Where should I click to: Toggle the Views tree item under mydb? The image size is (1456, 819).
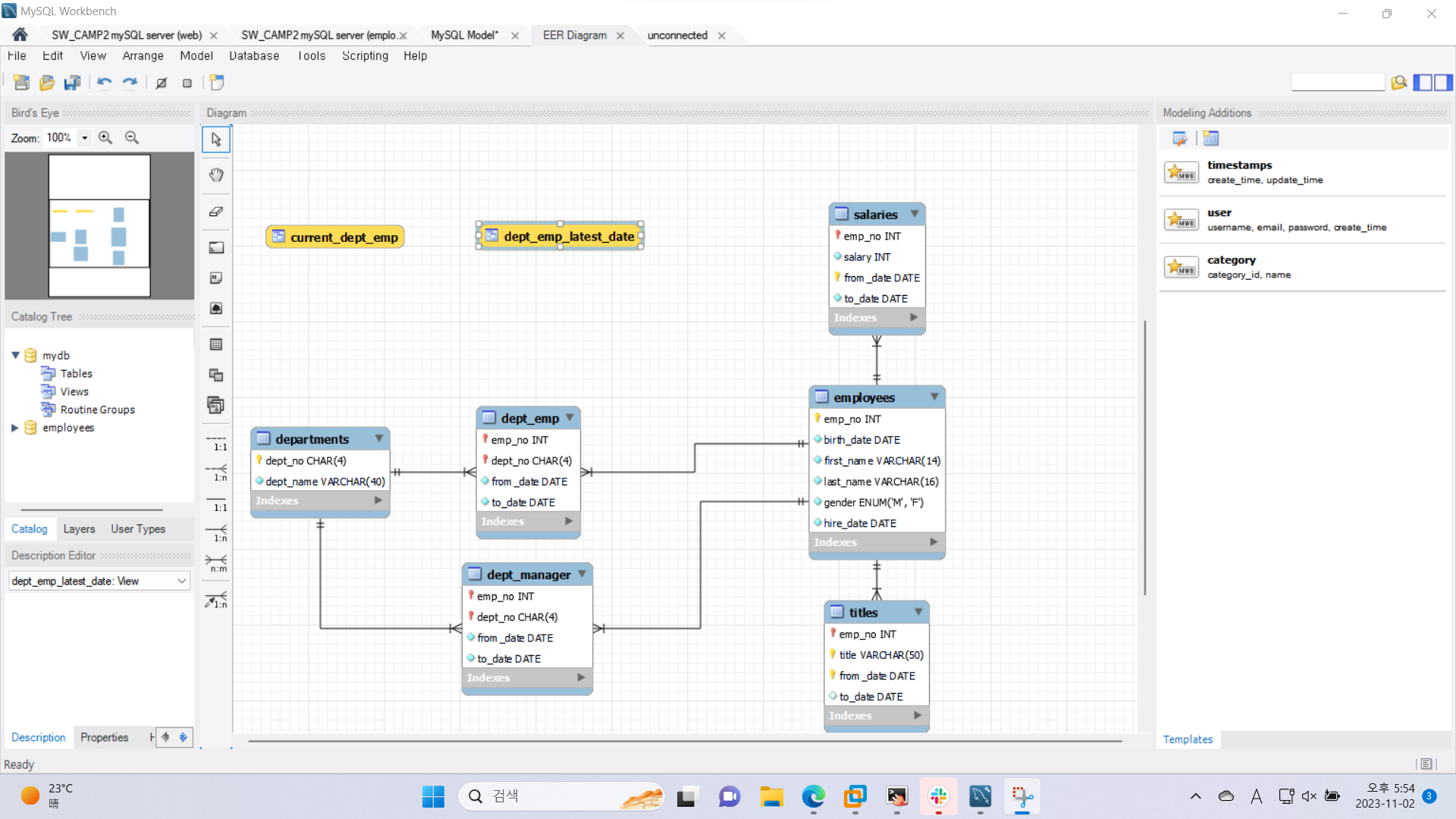pos(74,391)
